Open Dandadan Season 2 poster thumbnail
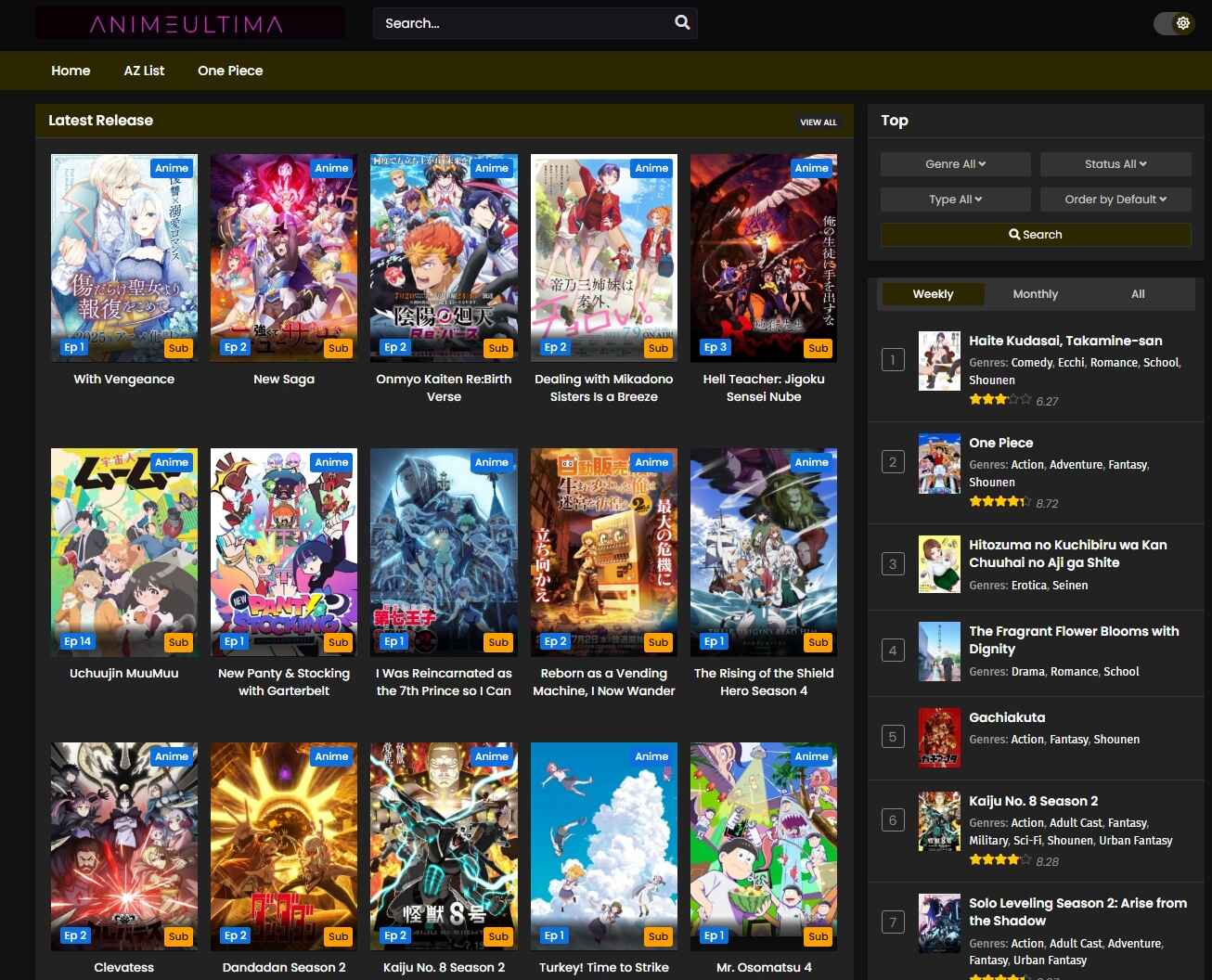The image size is (1212, 980). [284, 846]
